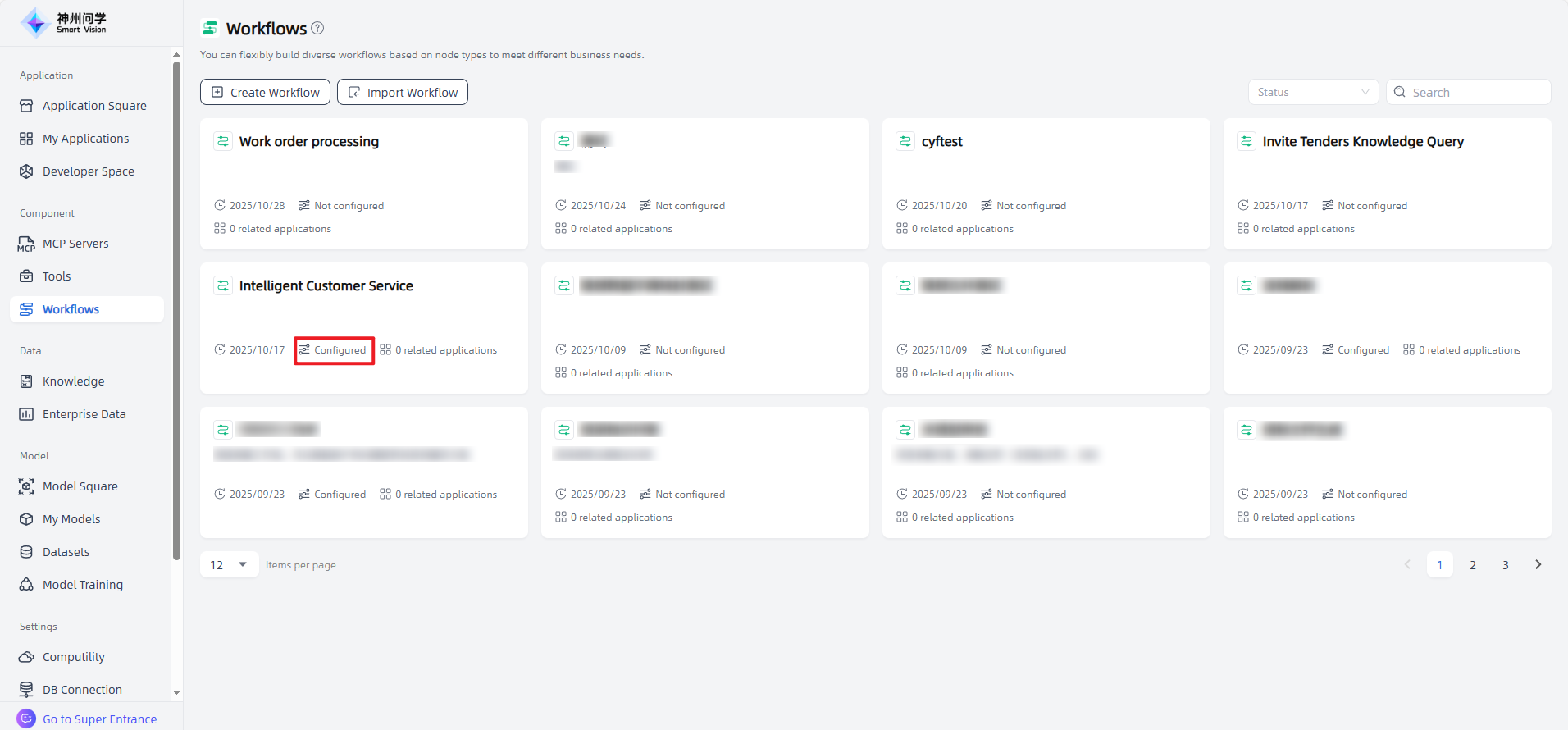
Task: Click the MCP Servers sidebar icon
Action: (x=26, y=244)
